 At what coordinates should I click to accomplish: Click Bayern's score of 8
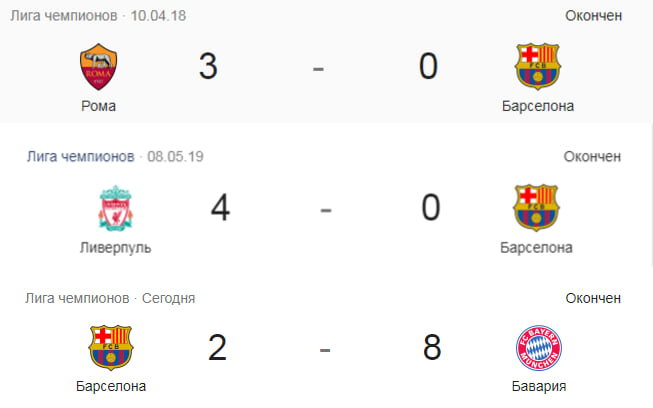tap(431, 348)
